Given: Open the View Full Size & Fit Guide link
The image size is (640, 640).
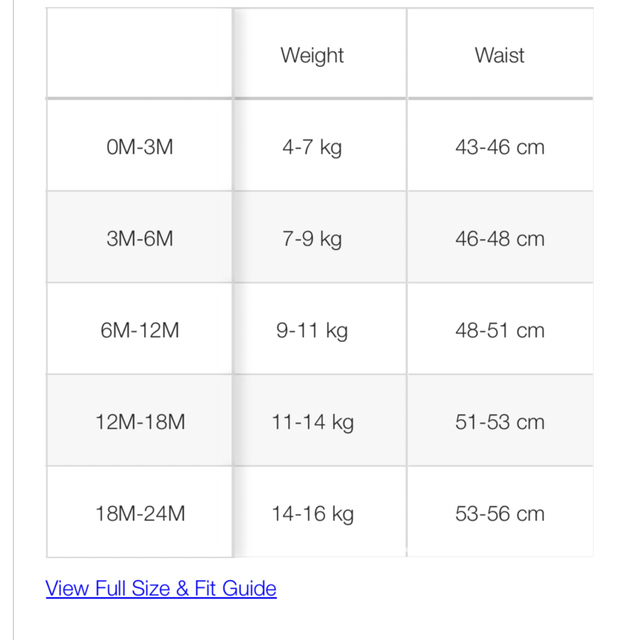Looking at the screenshot, I should (161, 589).
